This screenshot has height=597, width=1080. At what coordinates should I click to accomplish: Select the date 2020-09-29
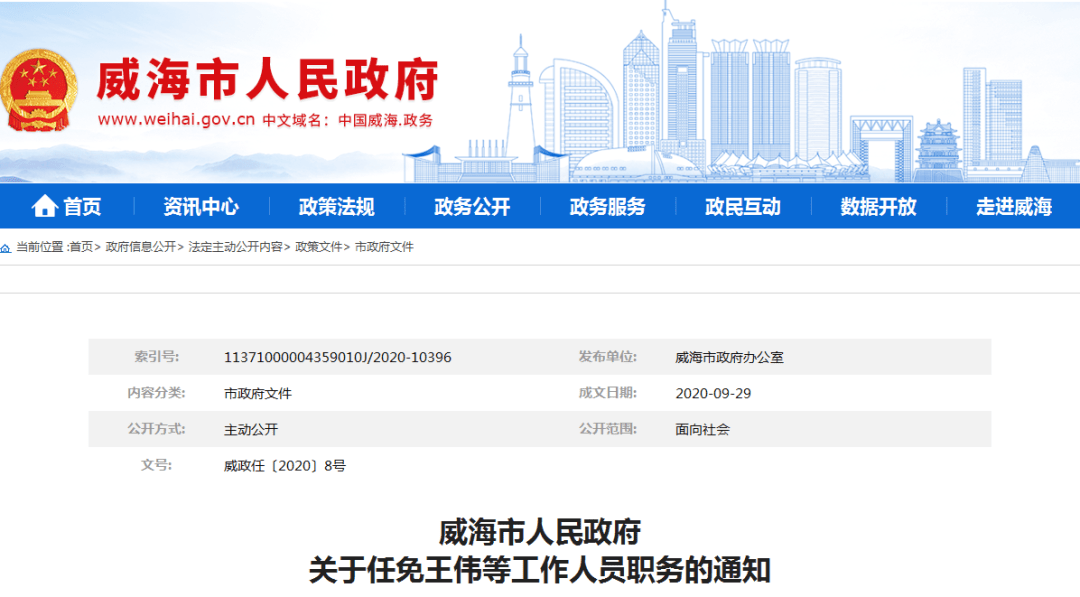coord(713,393)
